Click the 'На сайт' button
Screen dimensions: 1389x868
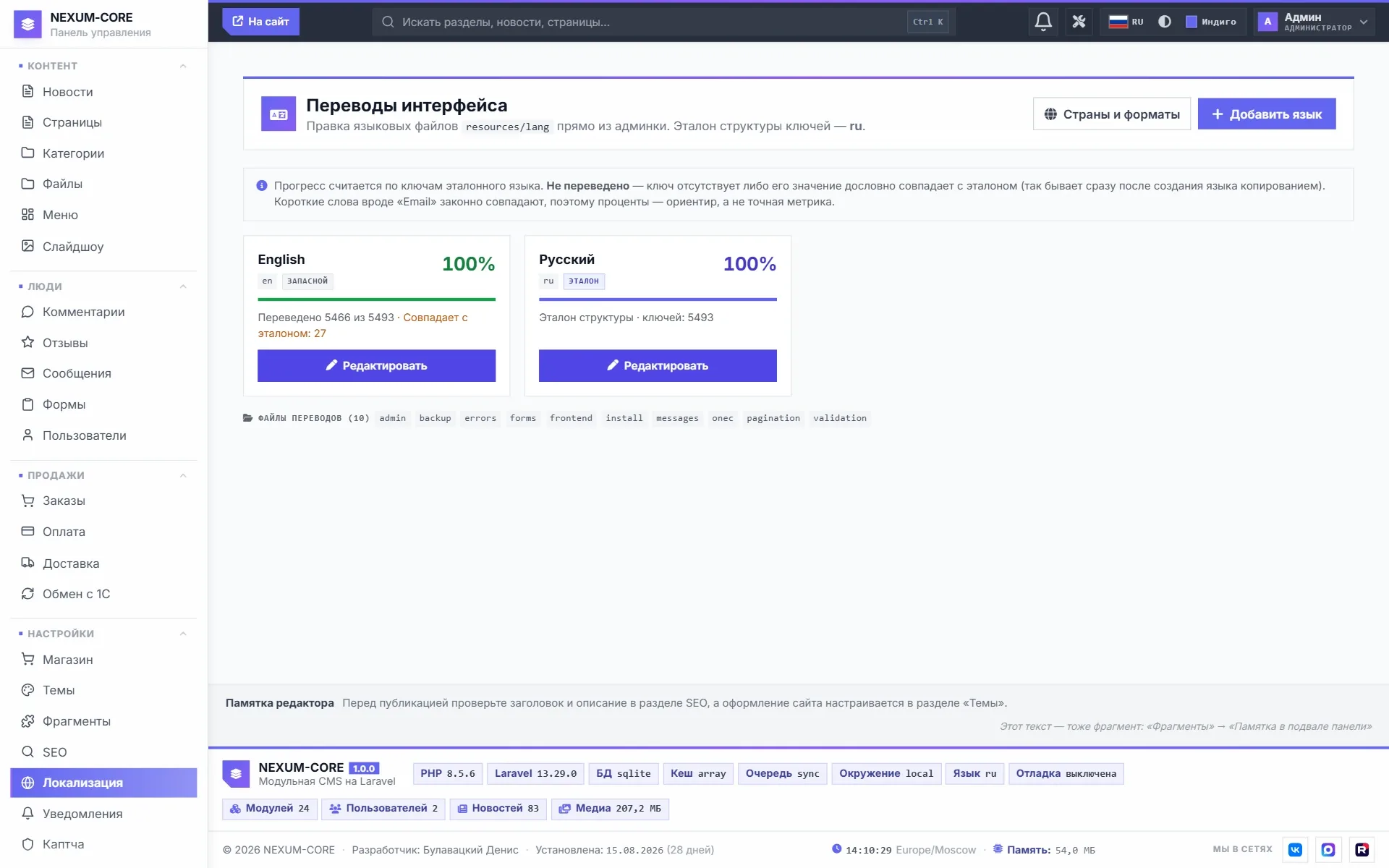tap(260, 22)
